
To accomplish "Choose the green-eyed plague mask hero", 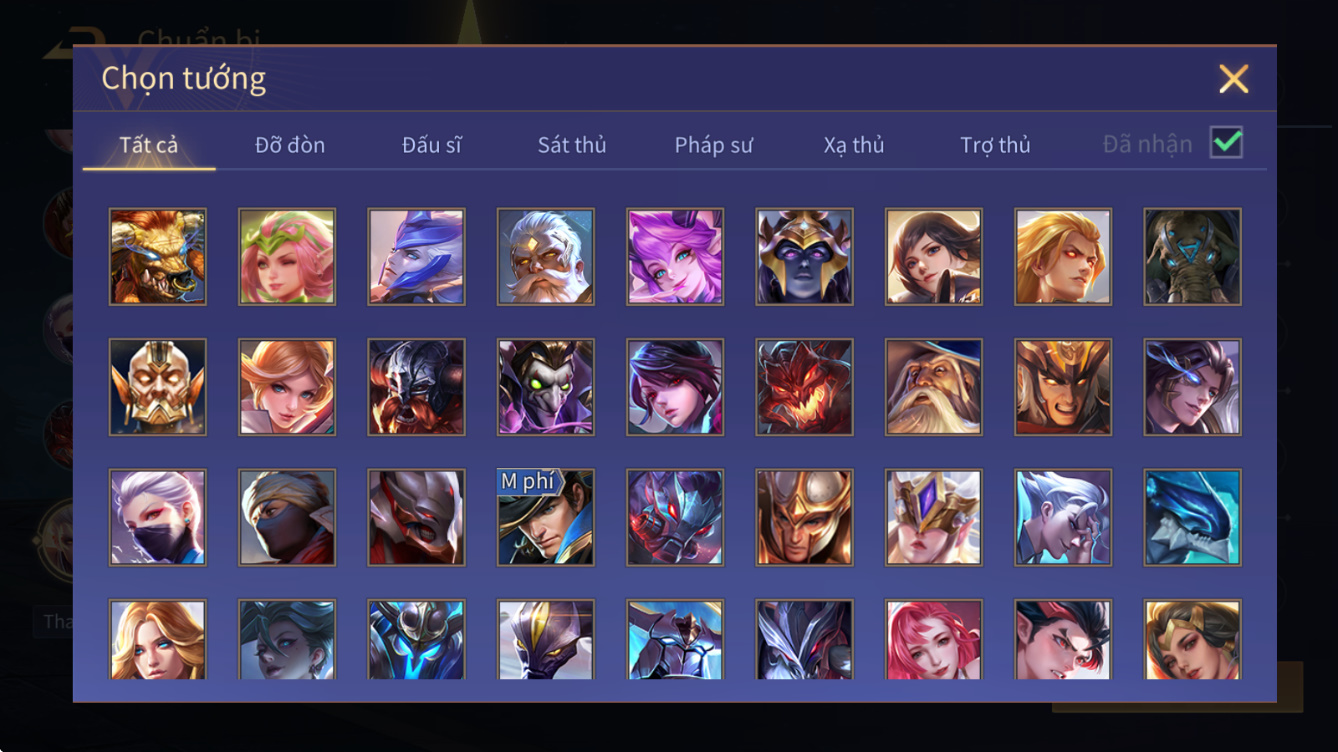I will [x=546, y=387].
